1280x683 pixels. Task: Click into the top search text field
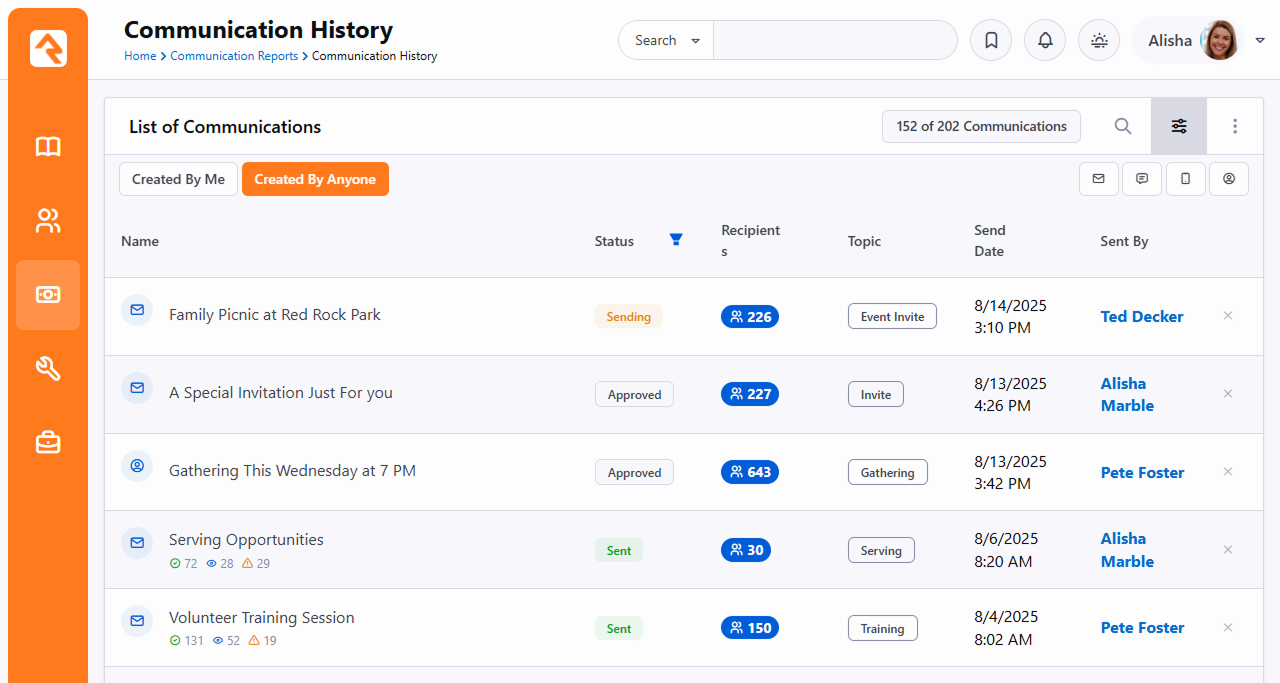834,41
